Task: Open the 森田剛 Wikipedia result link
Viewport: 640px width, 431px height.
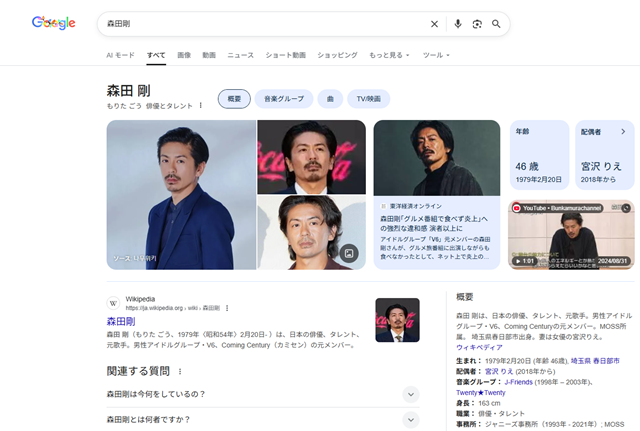Action: (x=121, y=321)
